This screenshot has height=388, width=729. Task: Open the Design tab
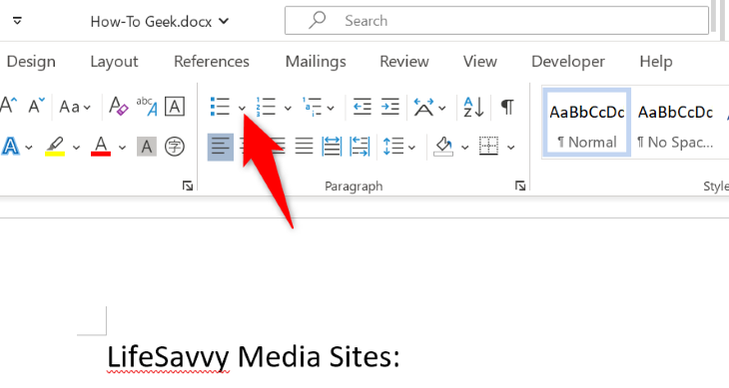tap(31, 62)
